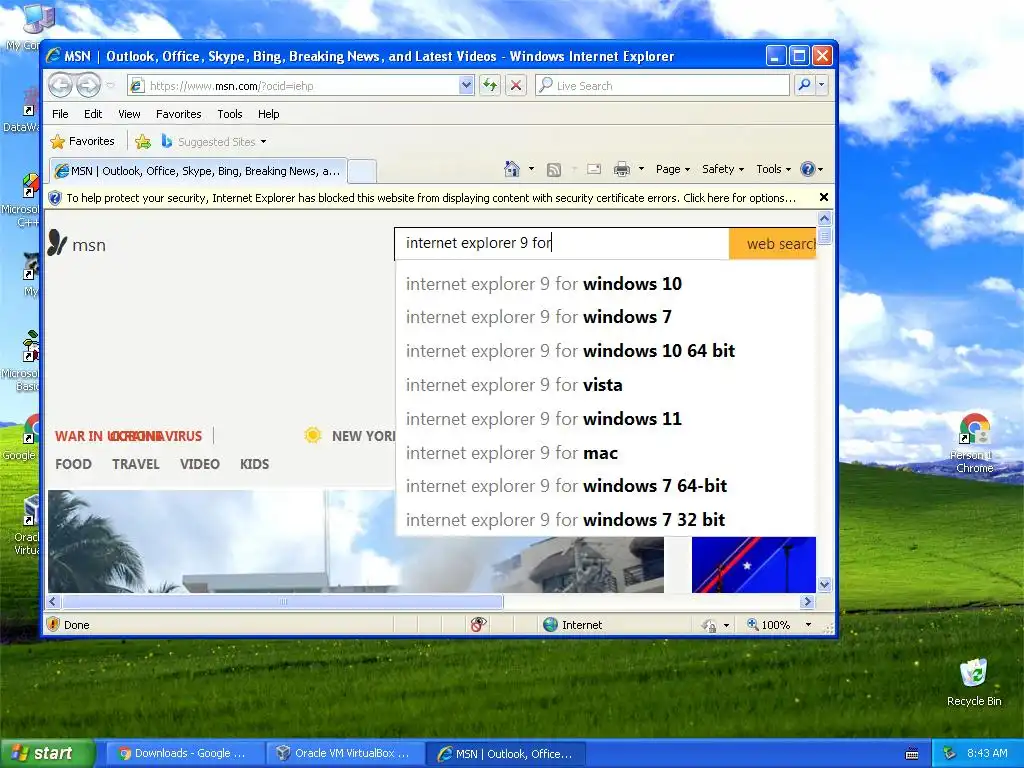This screenshot has width=1024, height=768.
Task: Click the vertical scrollbar down arrow
Action: (x=824, y=584)
